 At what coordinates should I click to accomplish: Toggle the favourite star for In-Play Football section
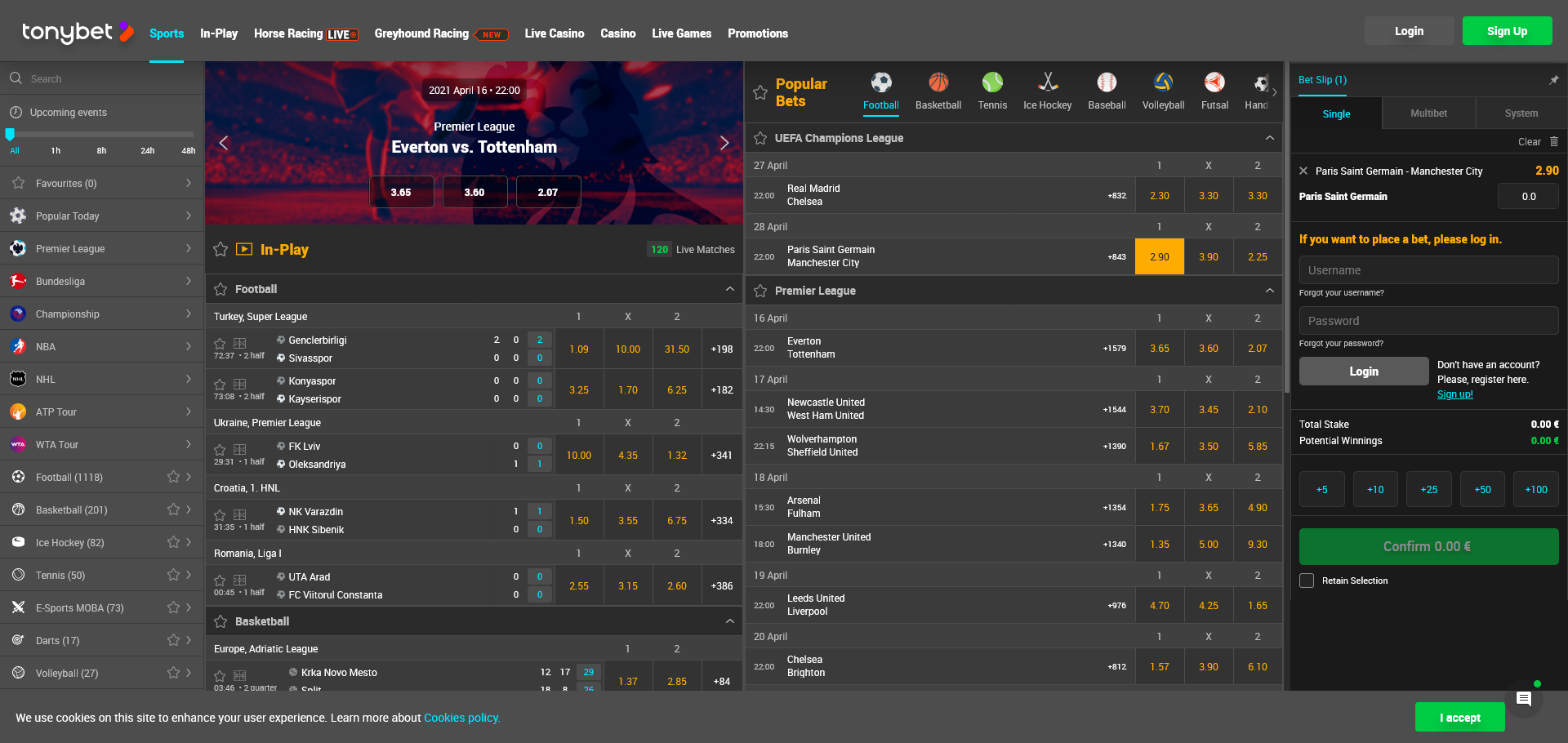click(x=220, y=289)
